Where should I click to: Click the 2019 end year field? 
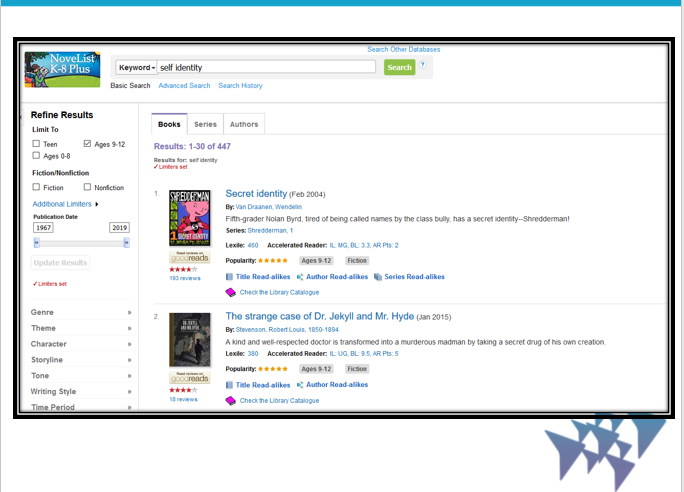tap(120, 228)
